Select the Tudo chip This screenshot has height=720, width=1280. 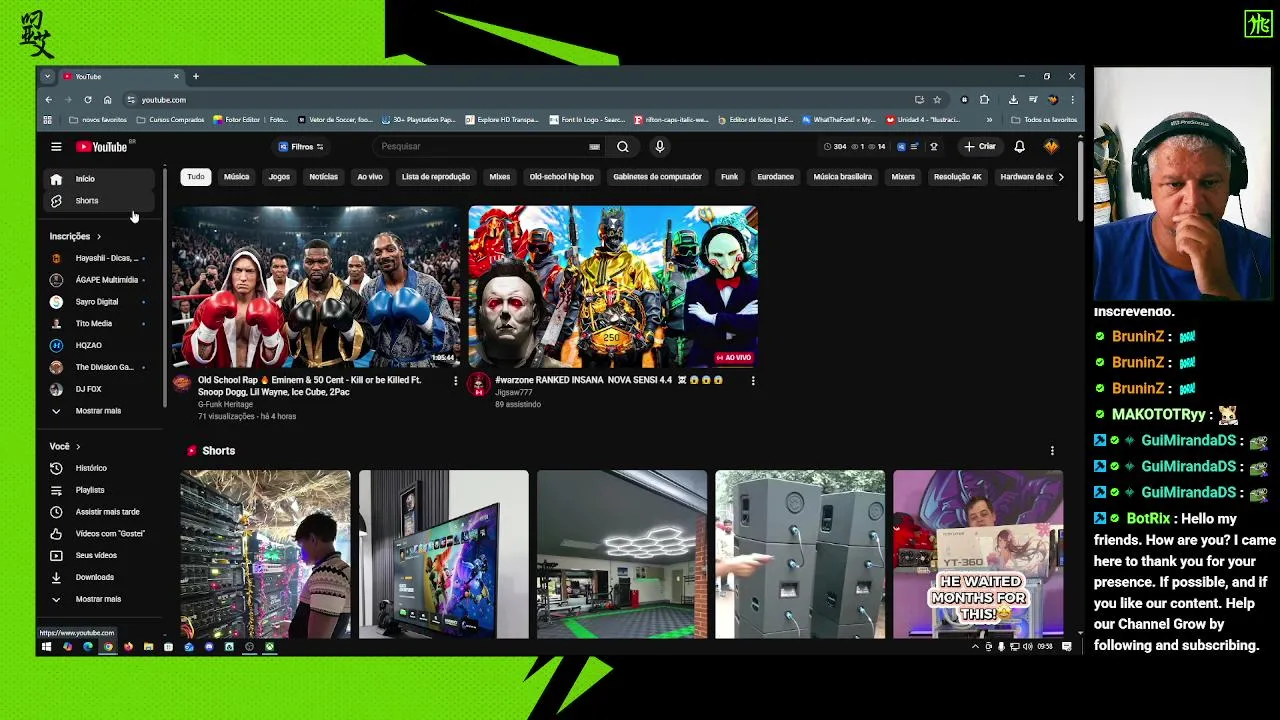[x=196, y=177]
